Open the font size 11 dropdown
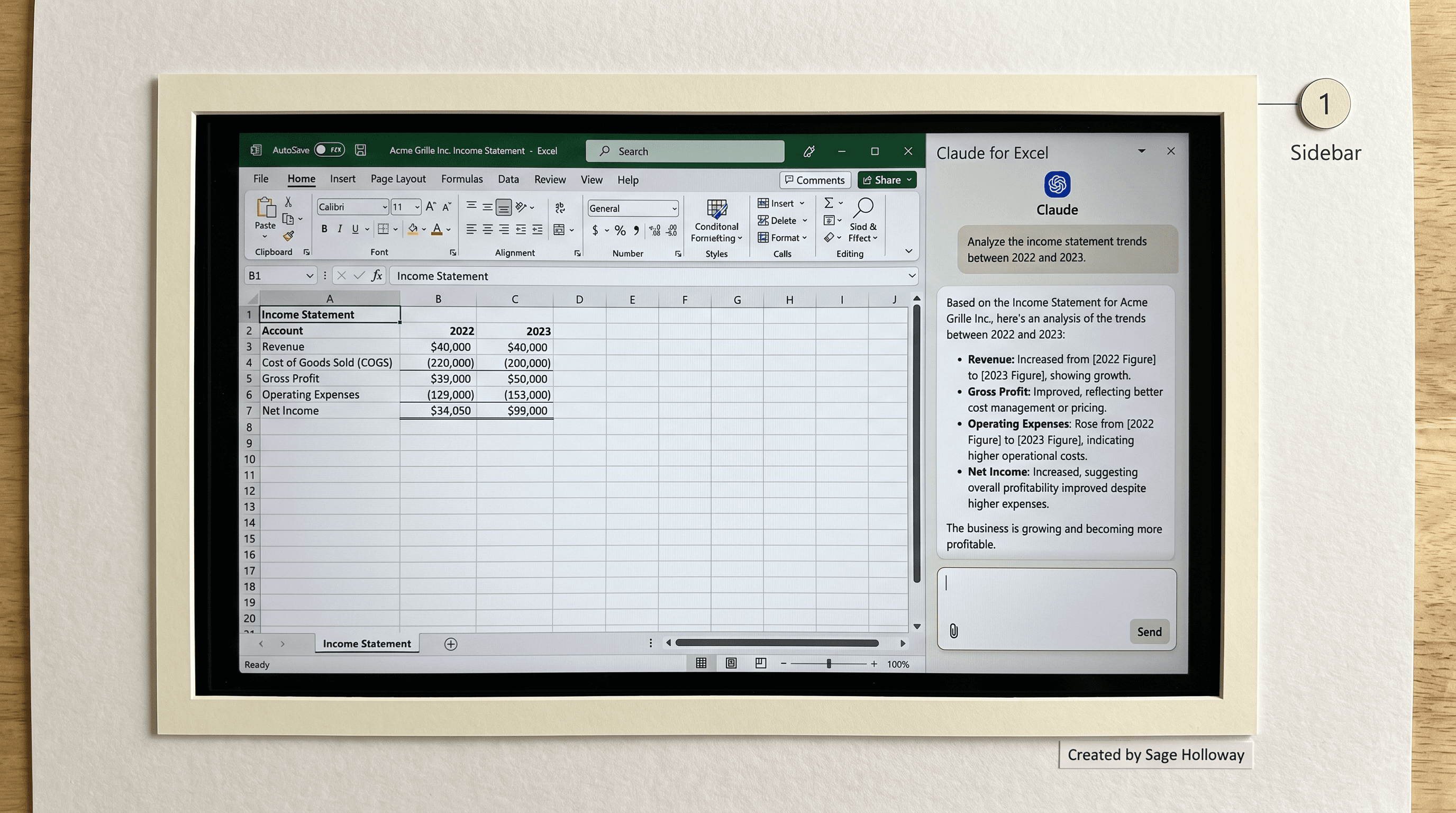This screenshot has width=1456, height=813. click(x=417, y=207)
